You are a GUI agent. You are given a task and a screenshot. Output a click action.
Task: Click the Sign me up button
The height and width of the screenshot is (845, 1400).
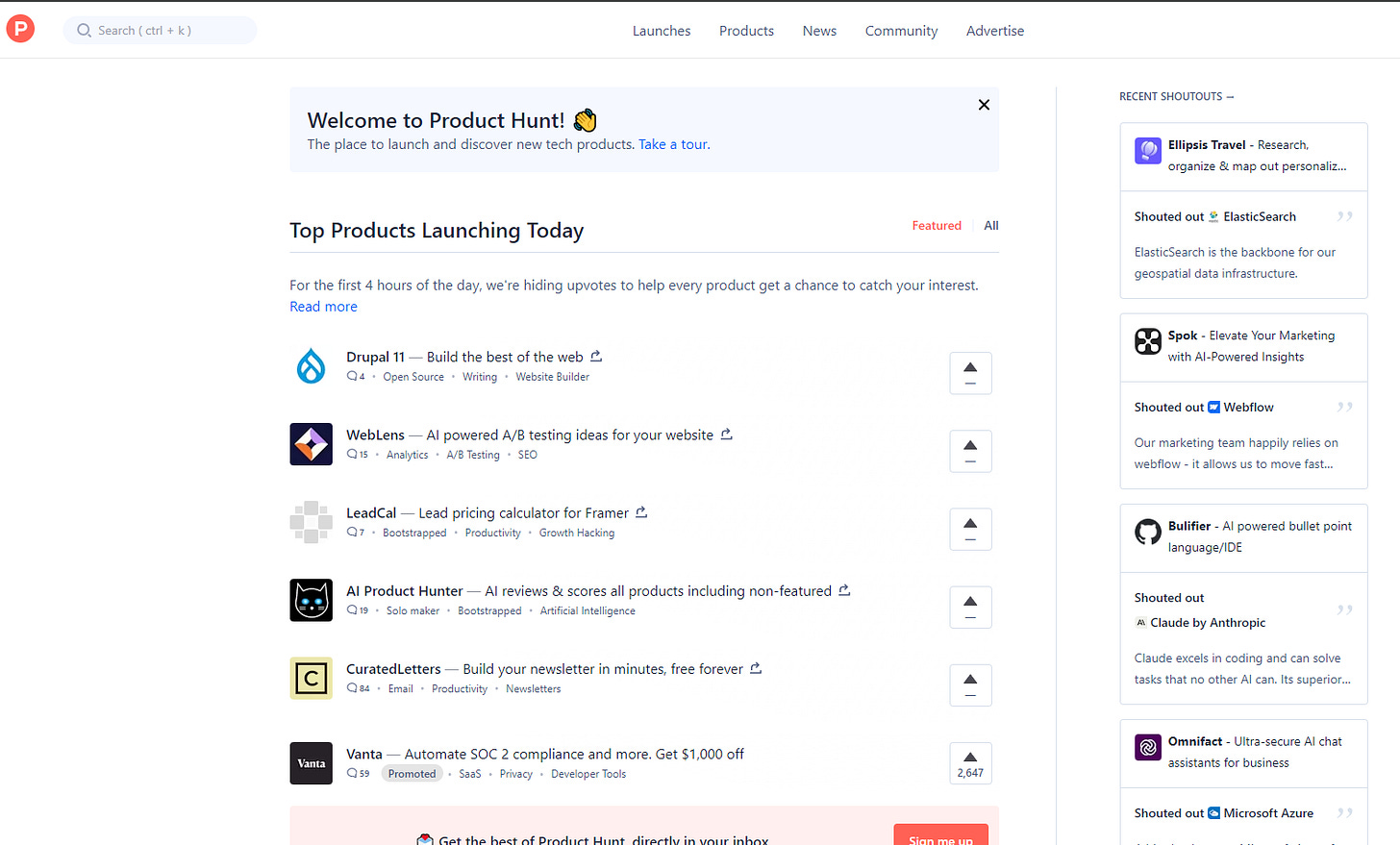point(940,836)
